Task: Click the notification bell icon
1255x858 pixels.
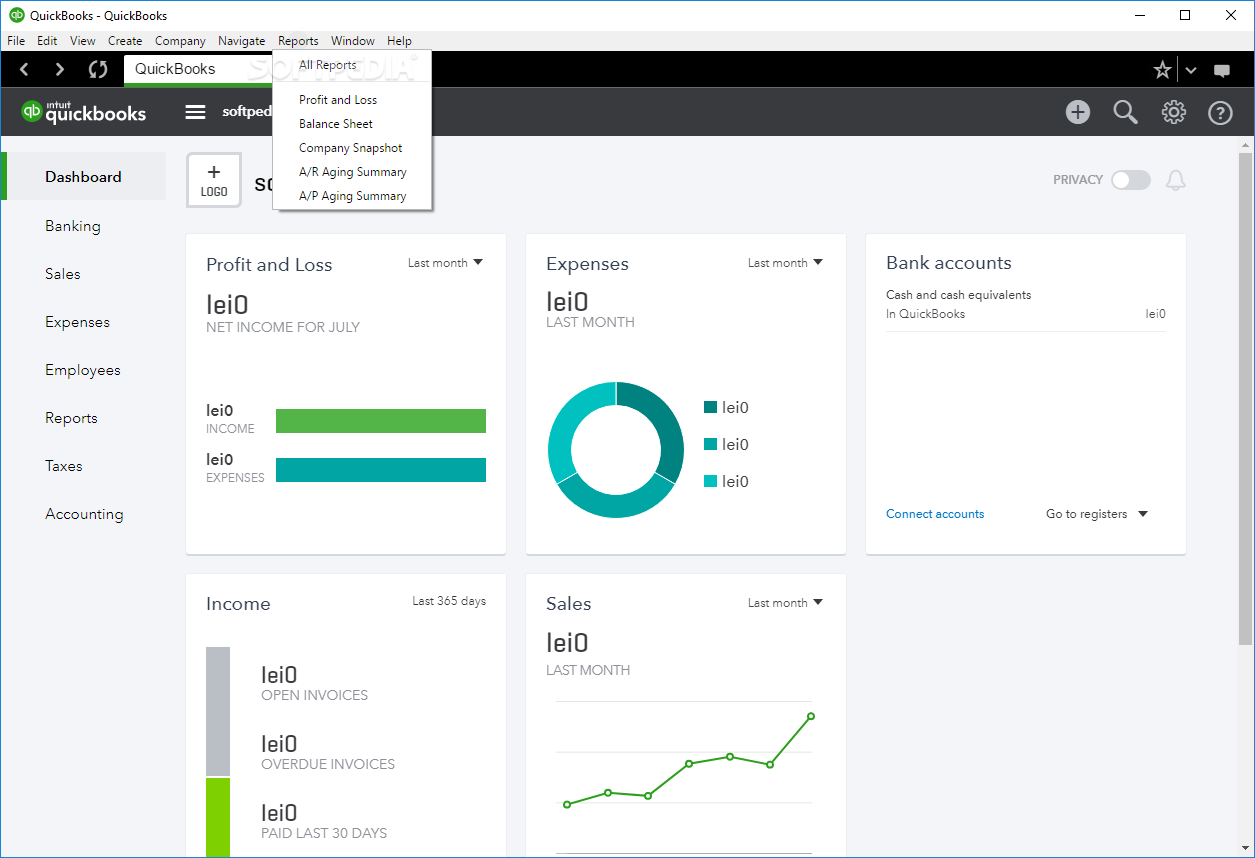Action: (x=1176, y=180)
